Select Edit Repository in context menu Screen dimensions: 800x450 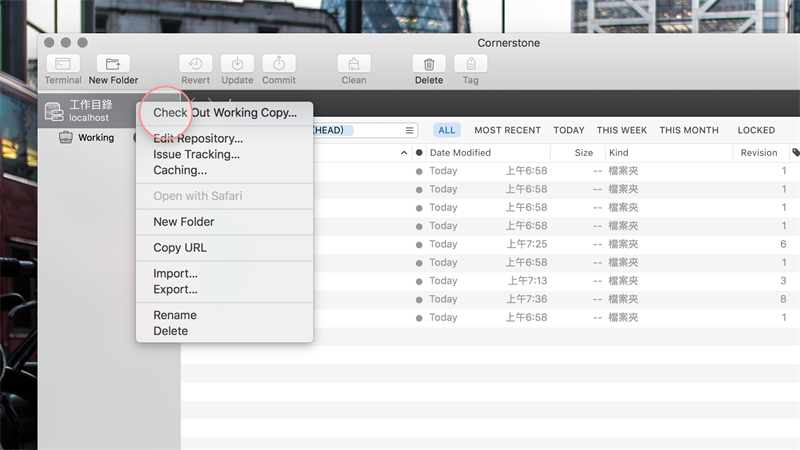point(198,139)
